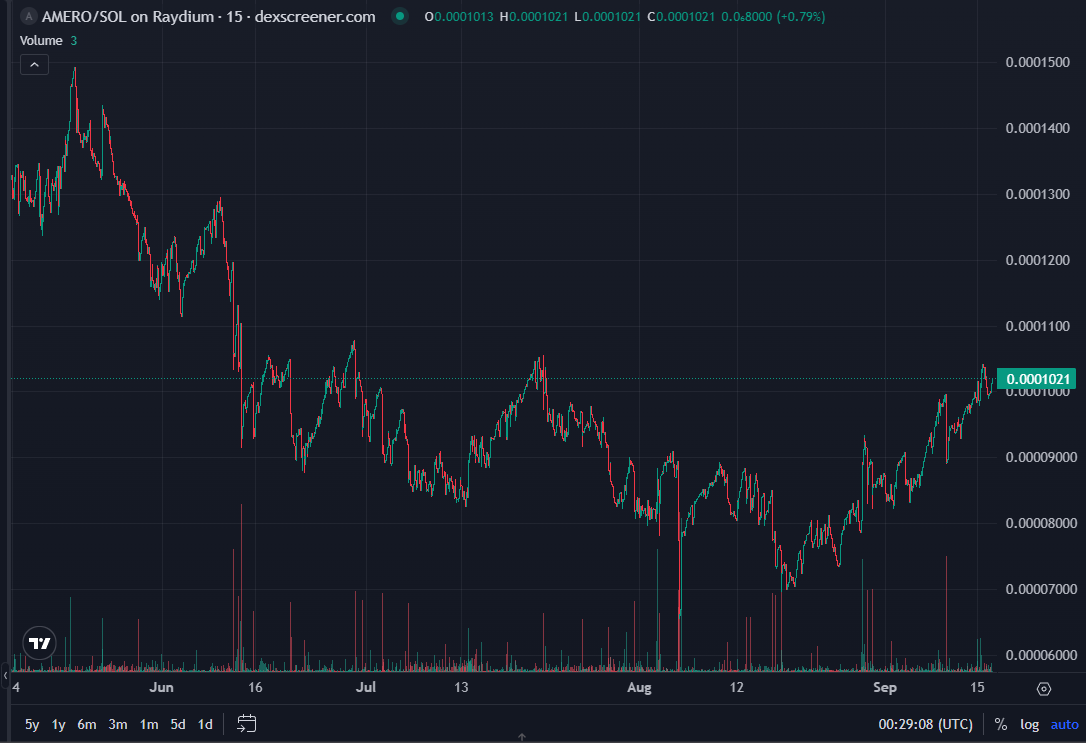This screenshot has height=743, width=1086.
Task: Collapse the indicator legend chevron
Action: coord(34,64)
